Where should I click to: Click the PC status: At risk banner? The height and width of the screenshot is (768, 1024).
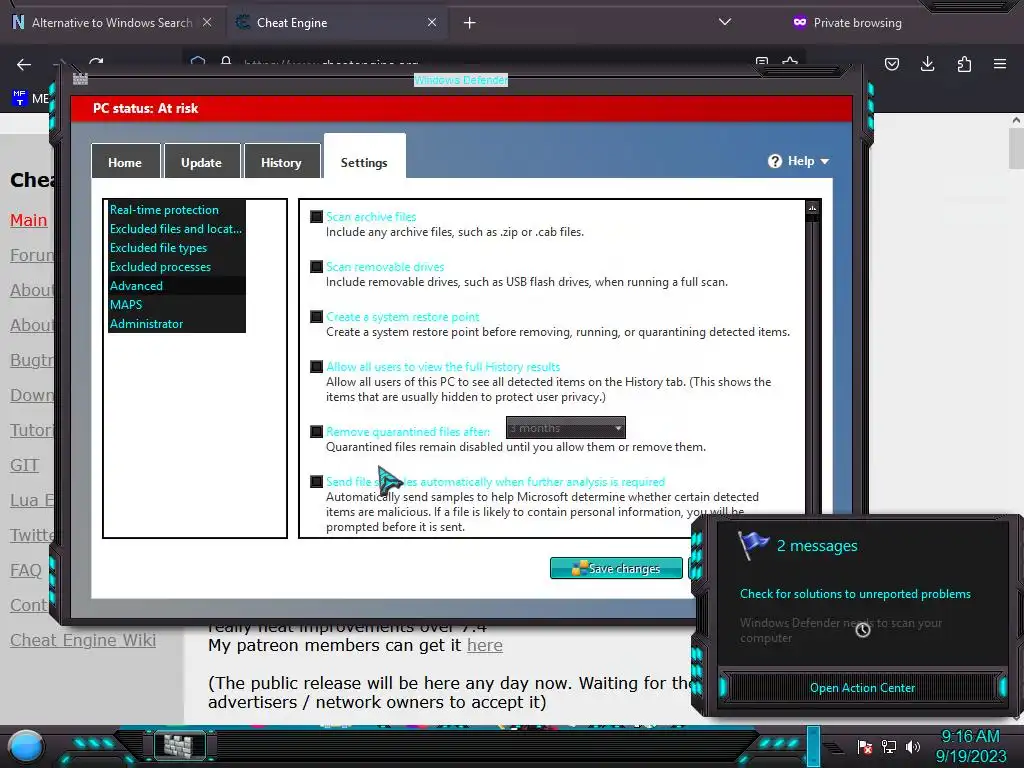[461, 108]
